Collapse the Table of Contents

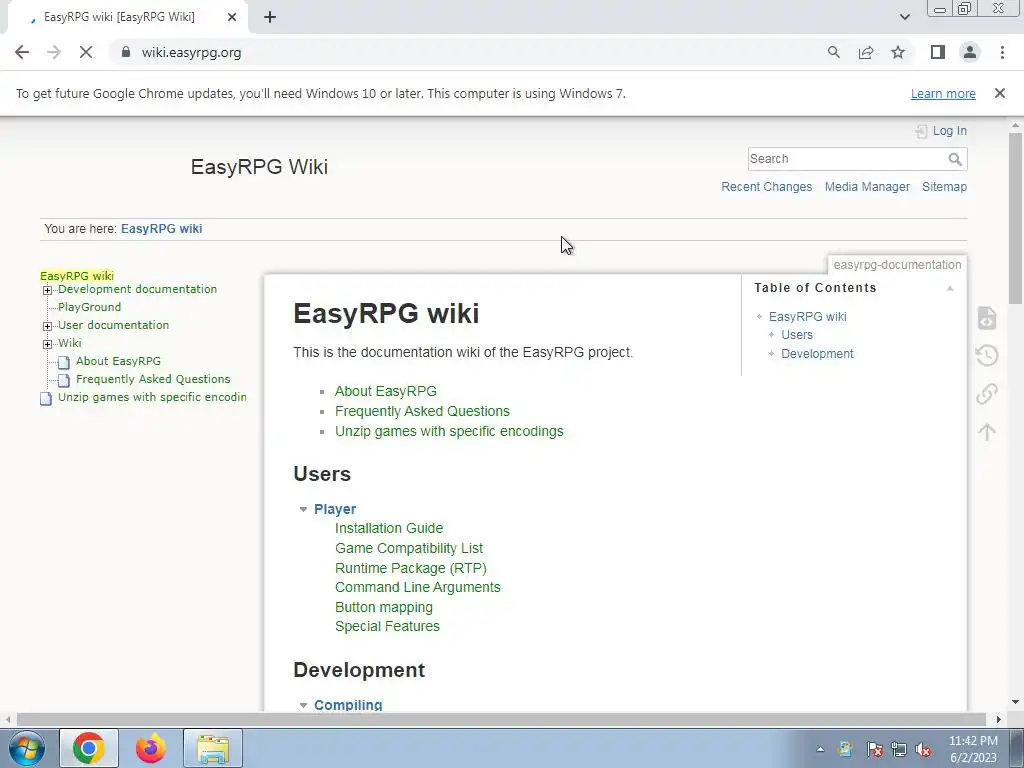(x=950, y=288)
